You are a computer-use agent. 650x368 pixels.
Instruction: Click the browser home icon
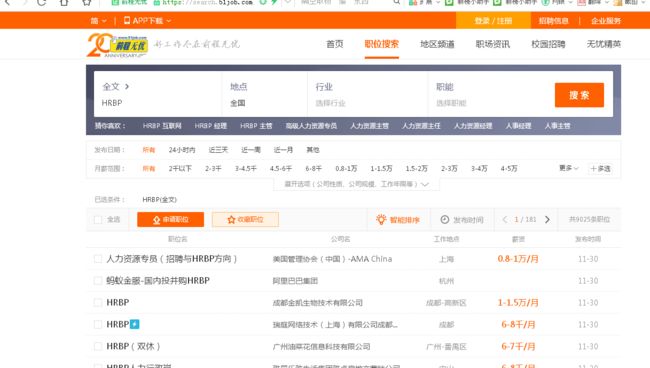pos(64,2)
